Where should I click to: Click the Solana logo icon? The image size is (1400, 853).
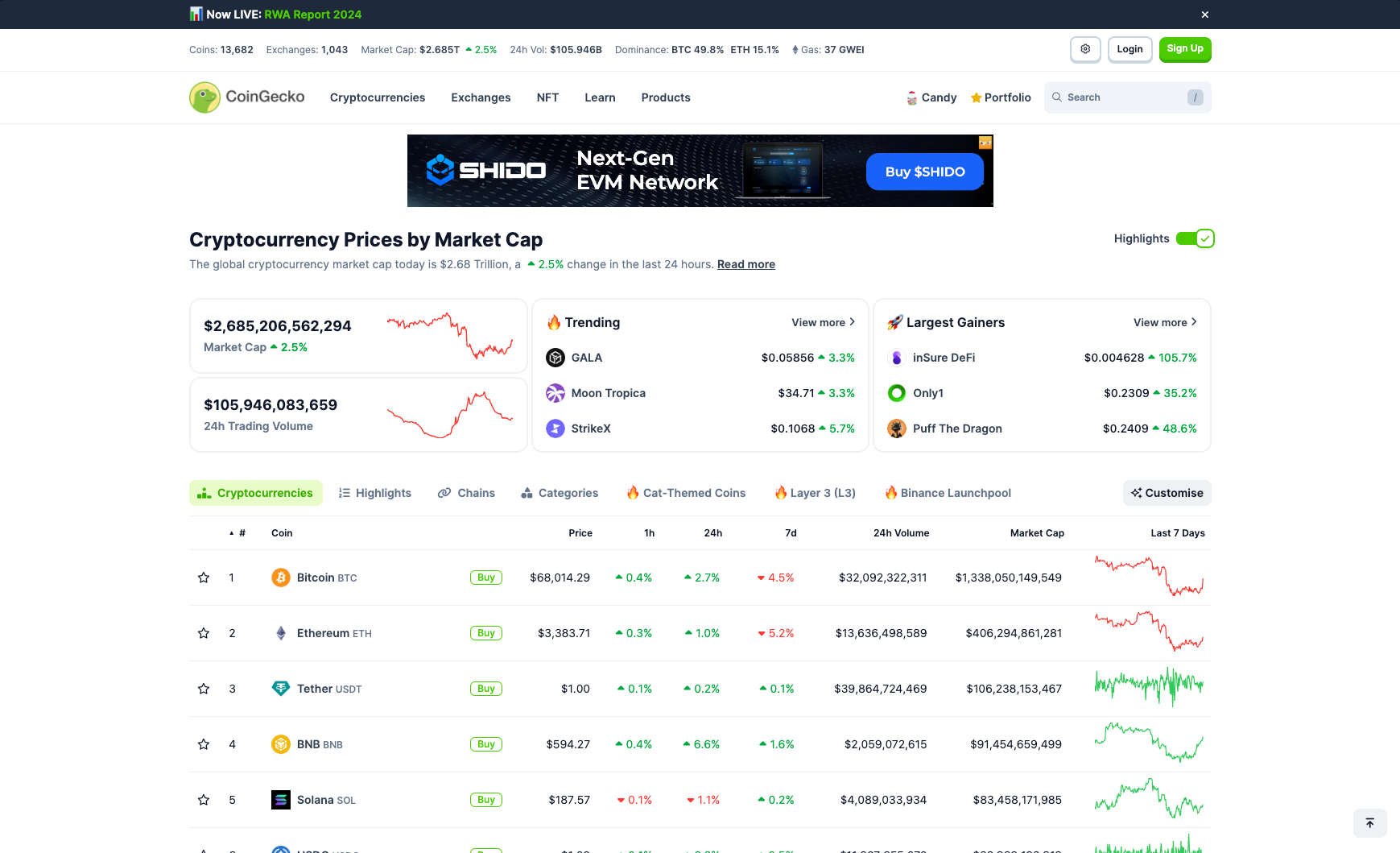pyautogui.click(x=281, y=800)
